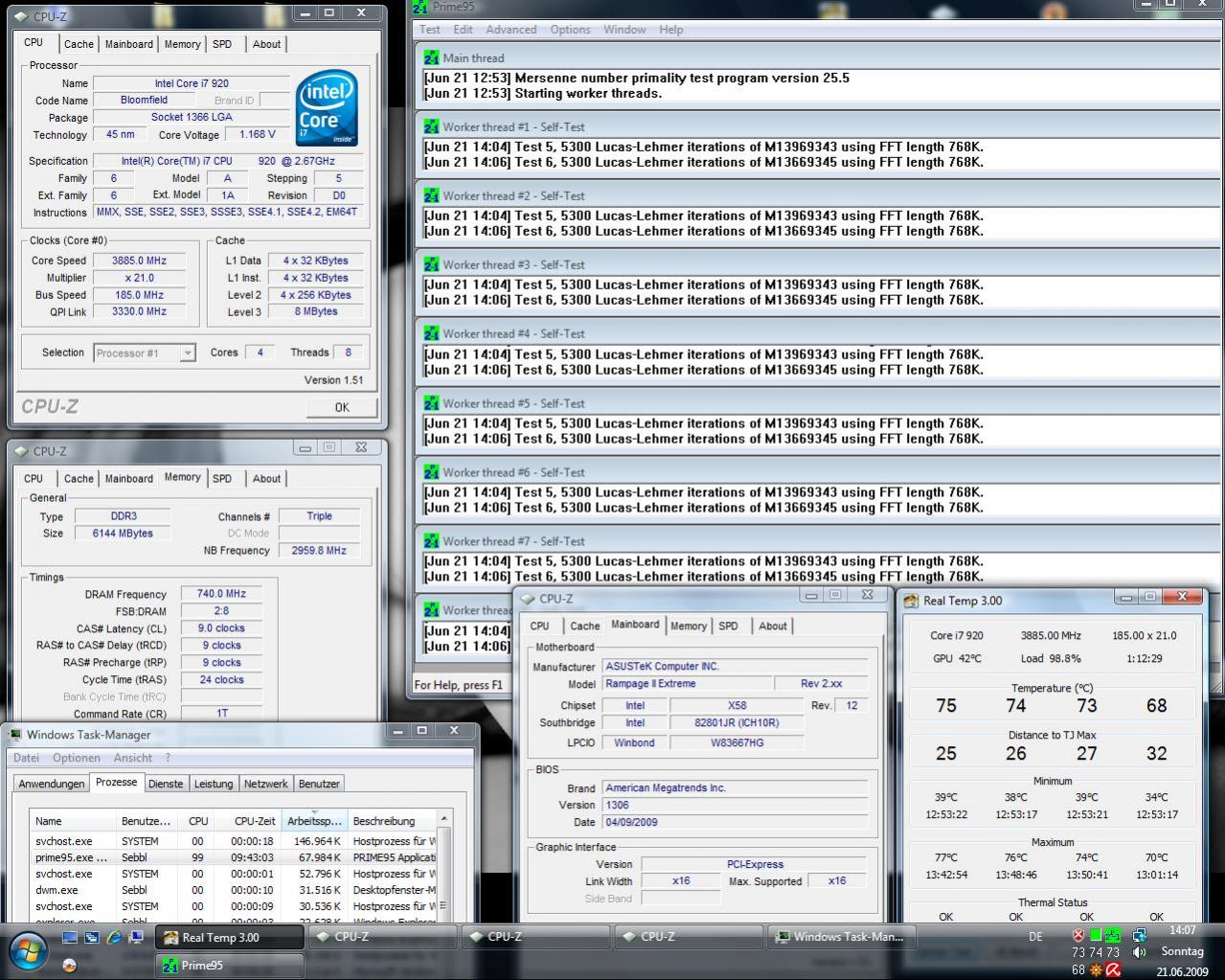
Task: Click the Windows Security red shield tray icon
Action: 1078,935
